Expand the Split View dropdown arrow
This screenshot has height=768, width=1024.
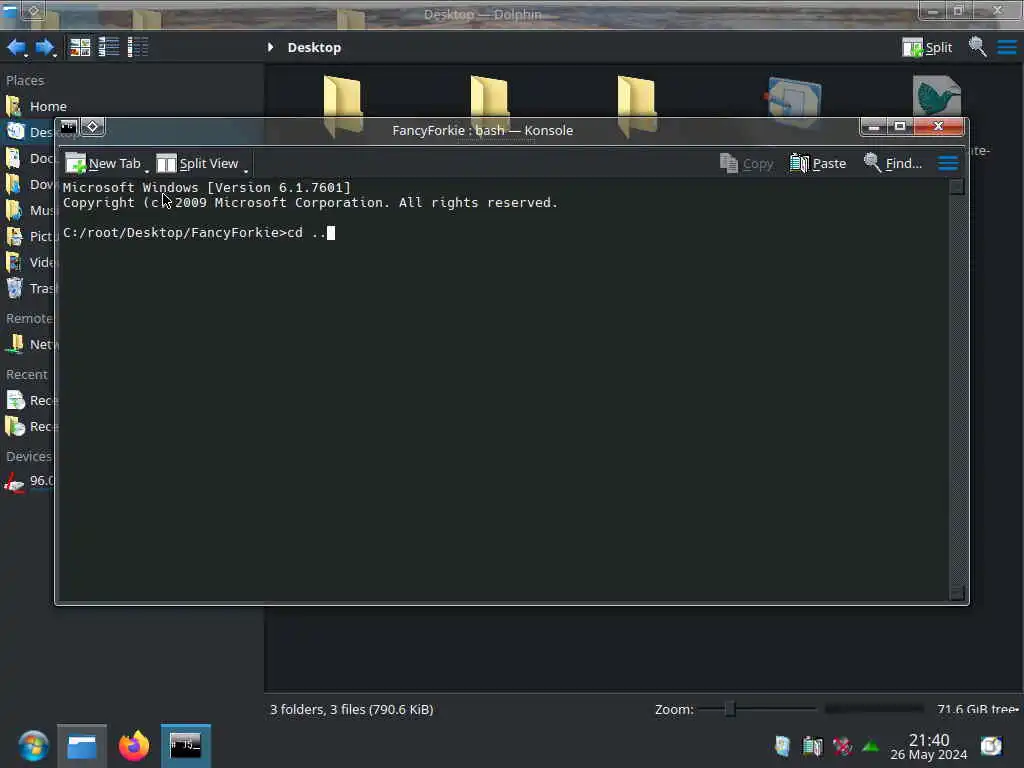246,171
